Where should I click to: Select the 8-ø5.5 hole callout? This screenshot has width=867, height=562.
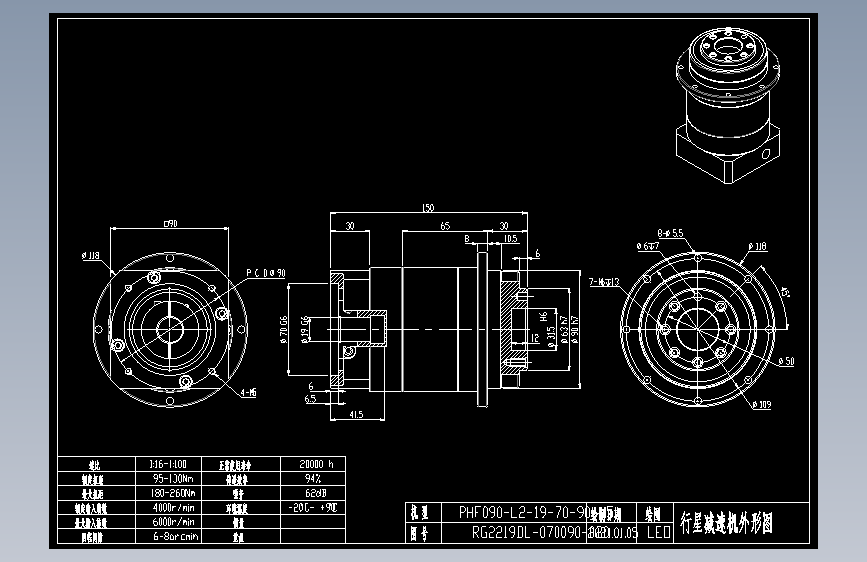pyautogui.click(x=670, y=233)
